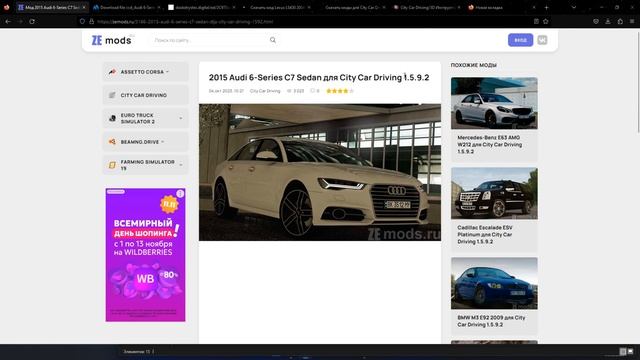The width and height of the screenshot is (640, 360).
Task: Click the ZE mods site logo
Action: click(111, 40)
